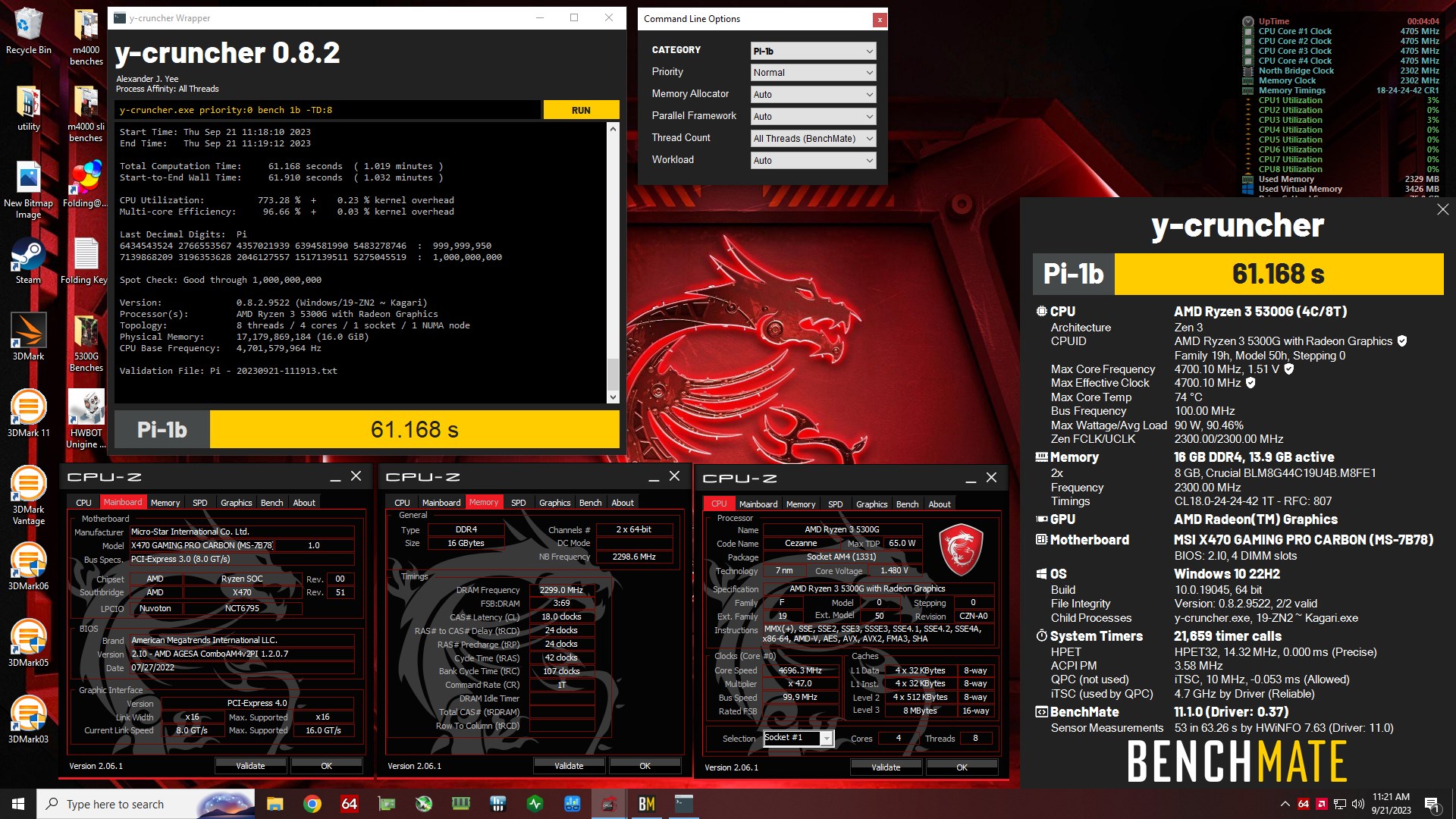Open the green memory module taskbar icon
1456x819 pixels.
(460, 804)
